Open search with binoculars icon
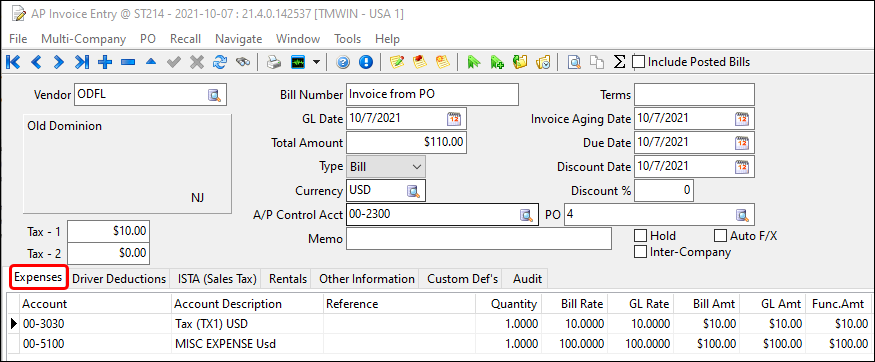This screenshot has width=875, height=362. pyautogui.click(x=243, y=62)
